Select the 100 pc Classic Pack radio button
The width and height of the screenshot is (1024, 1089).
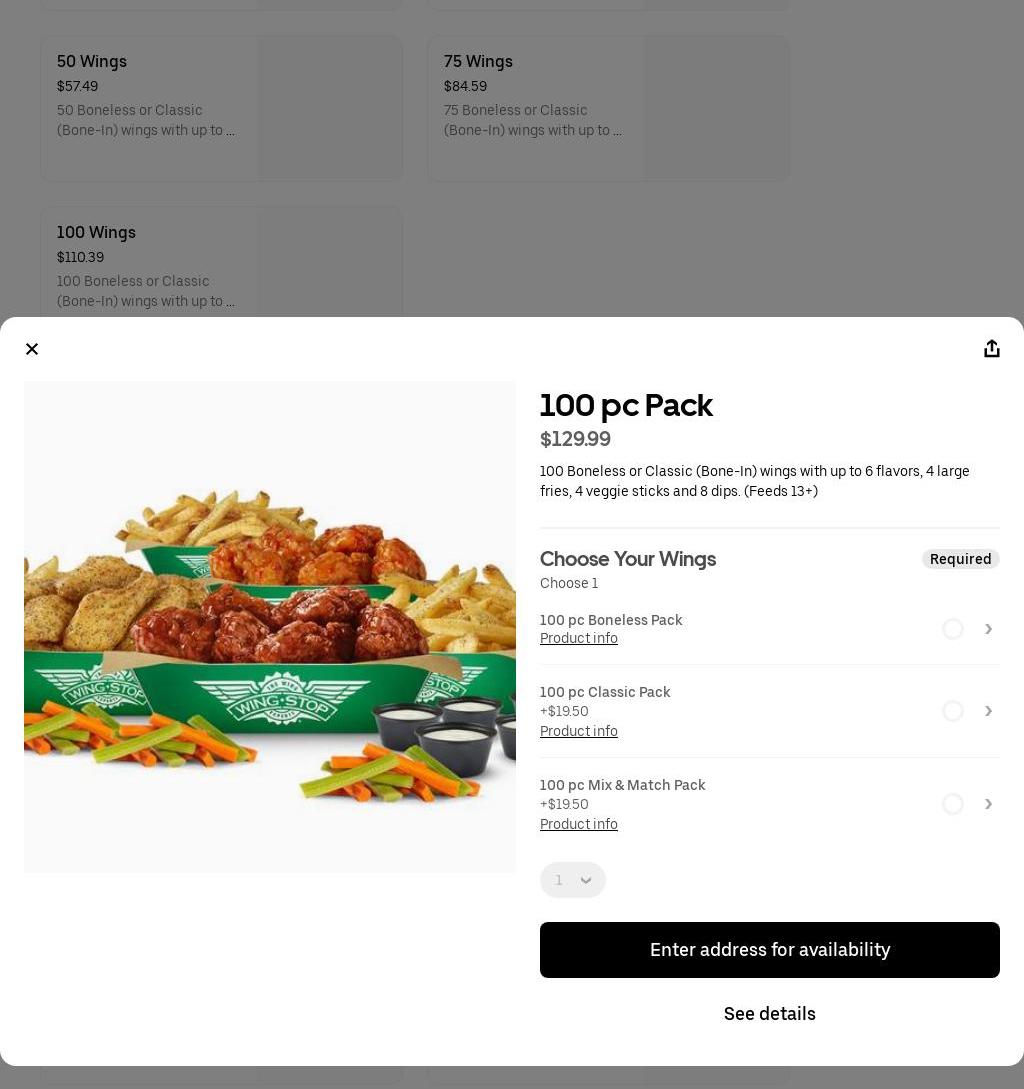952,711
